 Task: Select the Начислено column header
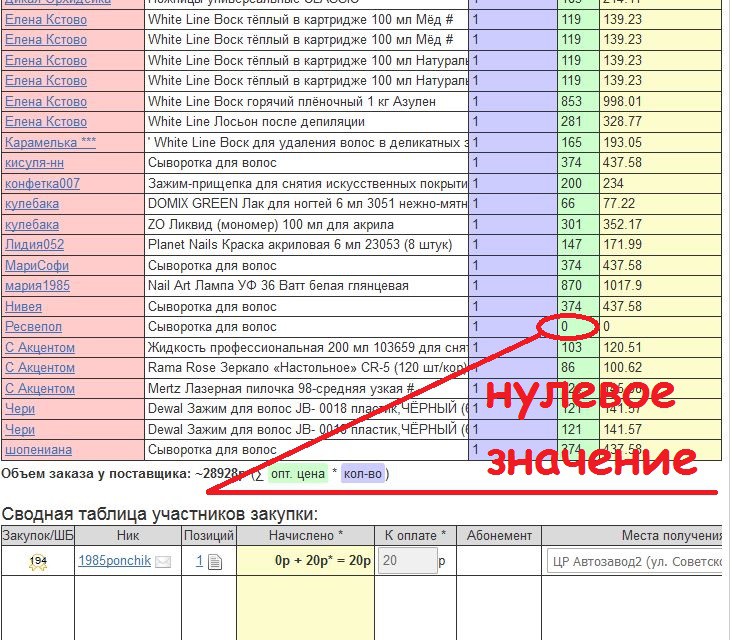tap(305, 535)
